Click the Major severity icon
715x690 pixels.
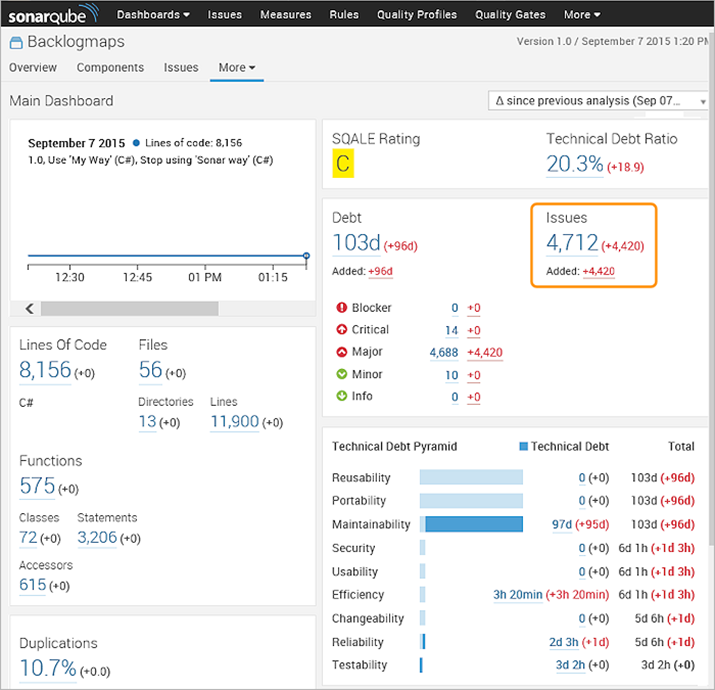(x=342, y=352)
